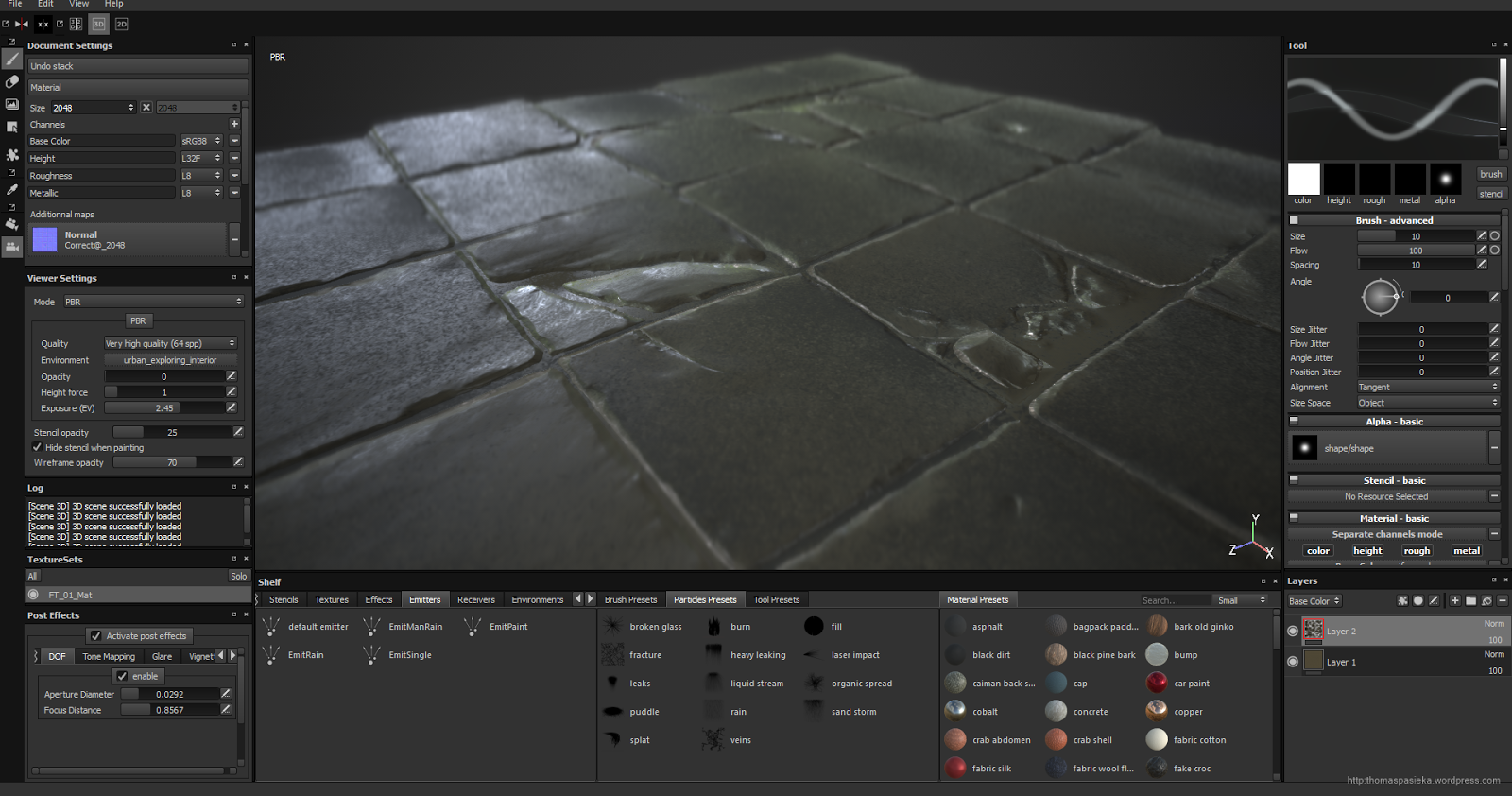The height and width of the screenshot is (796, 1512).
Task: Select the Eyedropper color picker tool
Action: [x=12, y=189]
